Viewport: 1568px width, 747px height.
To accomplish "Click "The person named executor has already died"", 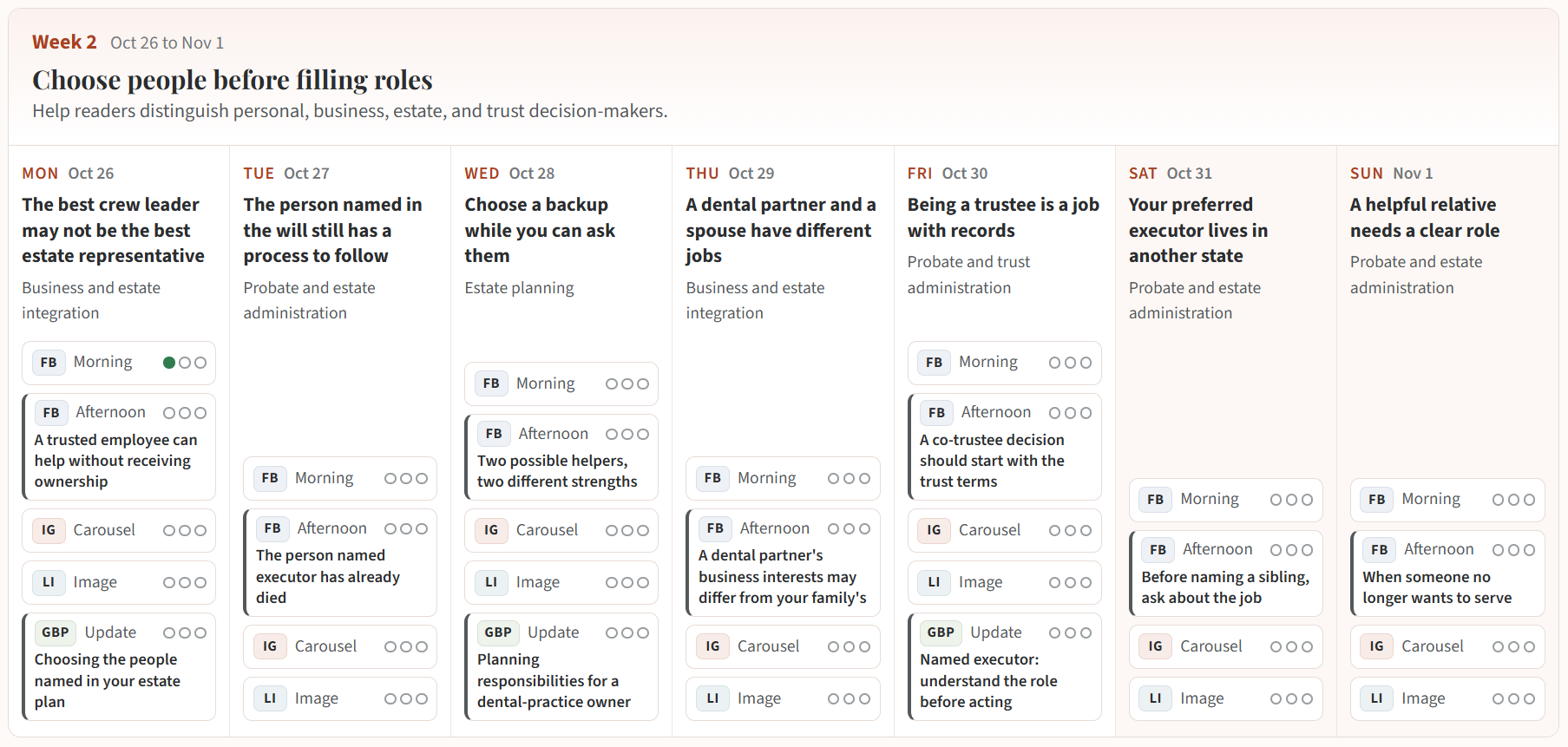I will point(328,576).
